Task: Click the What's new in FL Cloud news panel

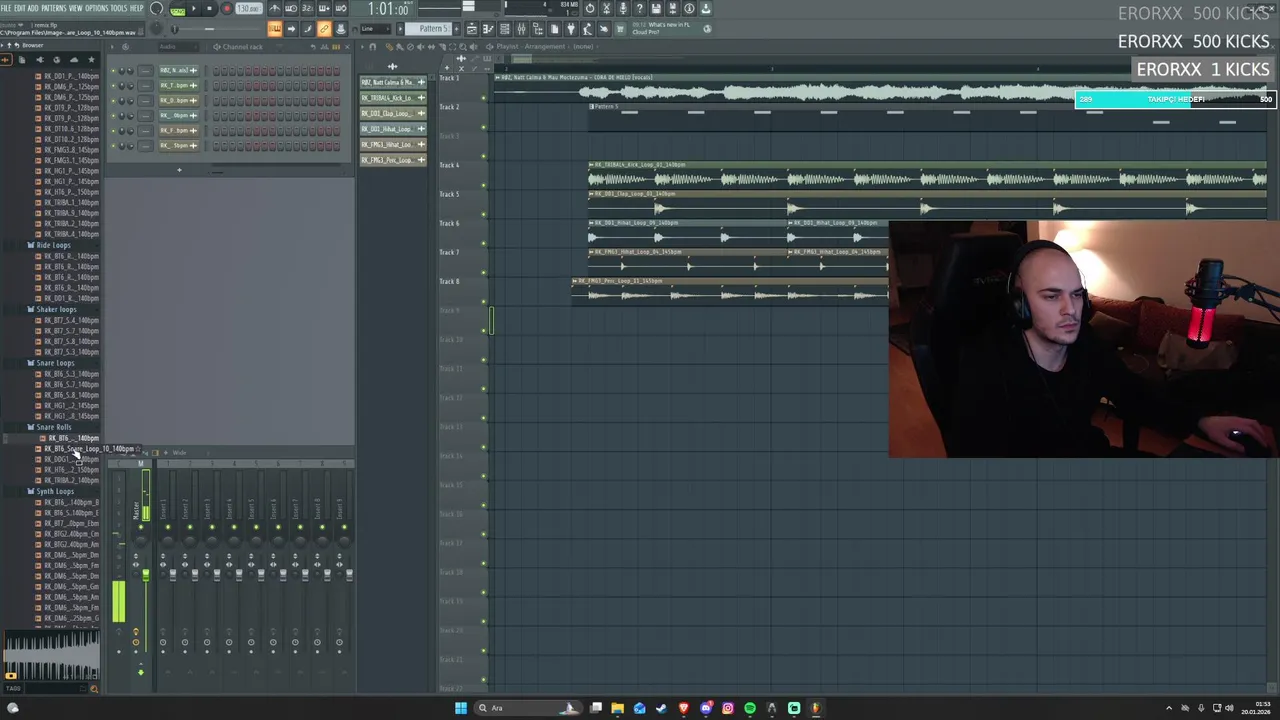Action: [x=668, y=28]
